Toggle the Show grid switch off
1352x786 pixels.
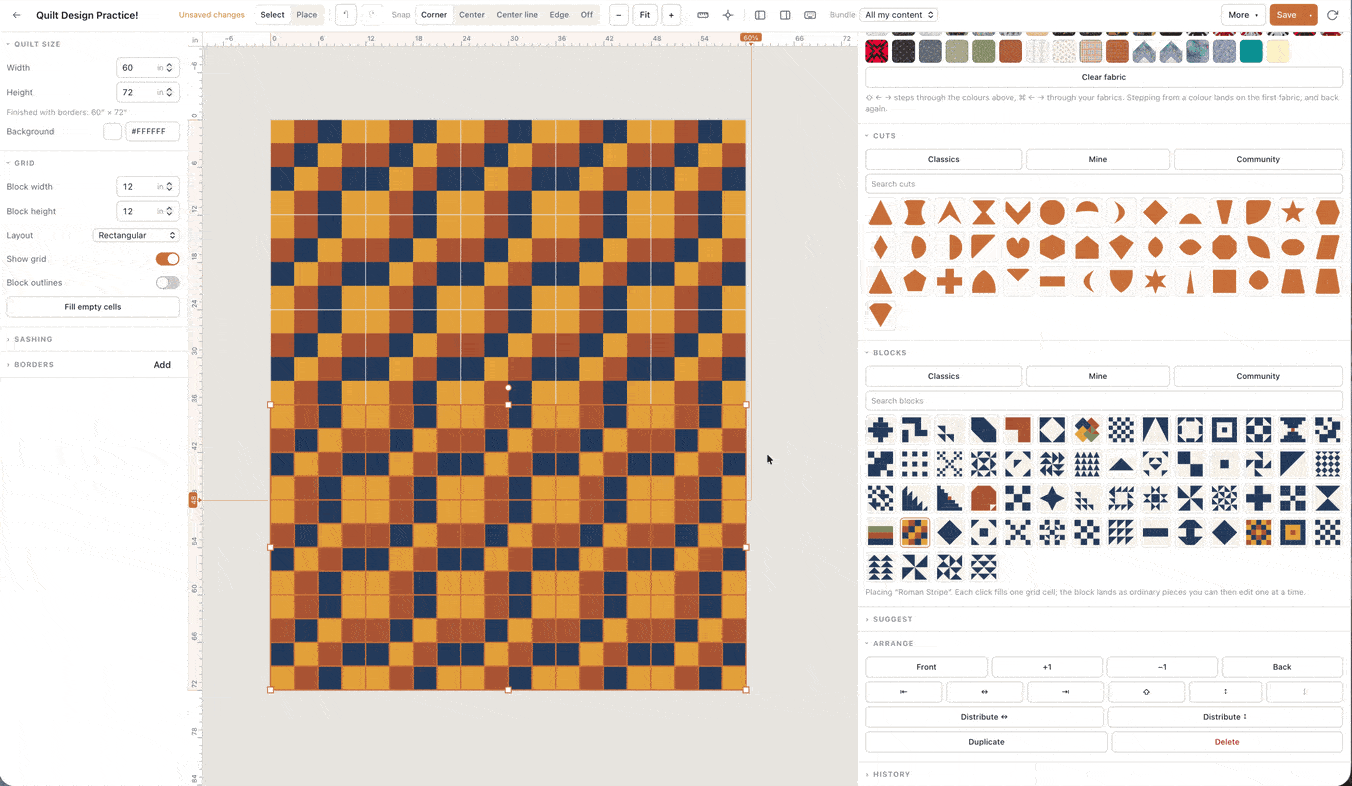coord(167,259)
